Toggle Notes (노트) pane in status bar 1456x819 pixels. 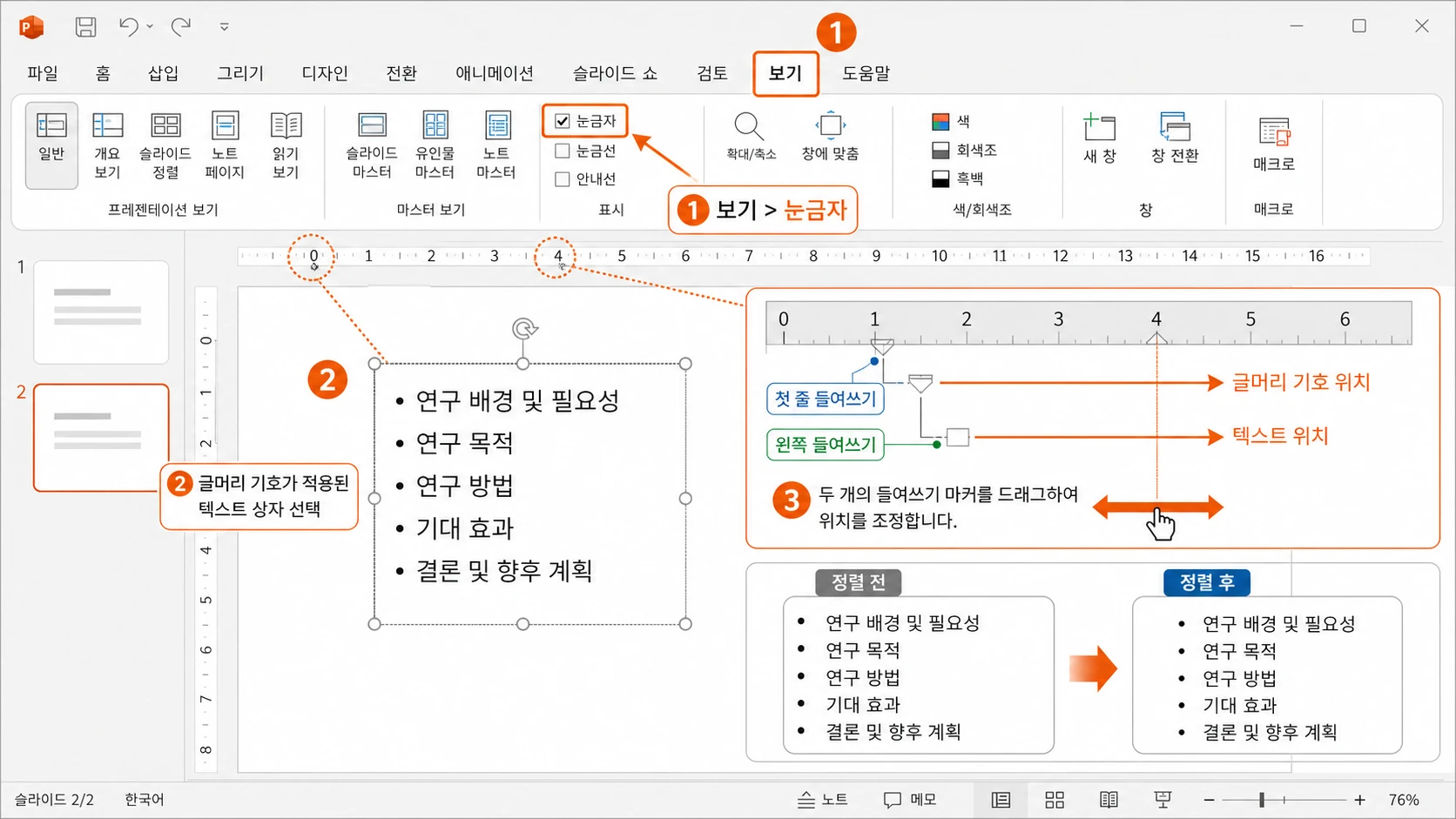823,799
